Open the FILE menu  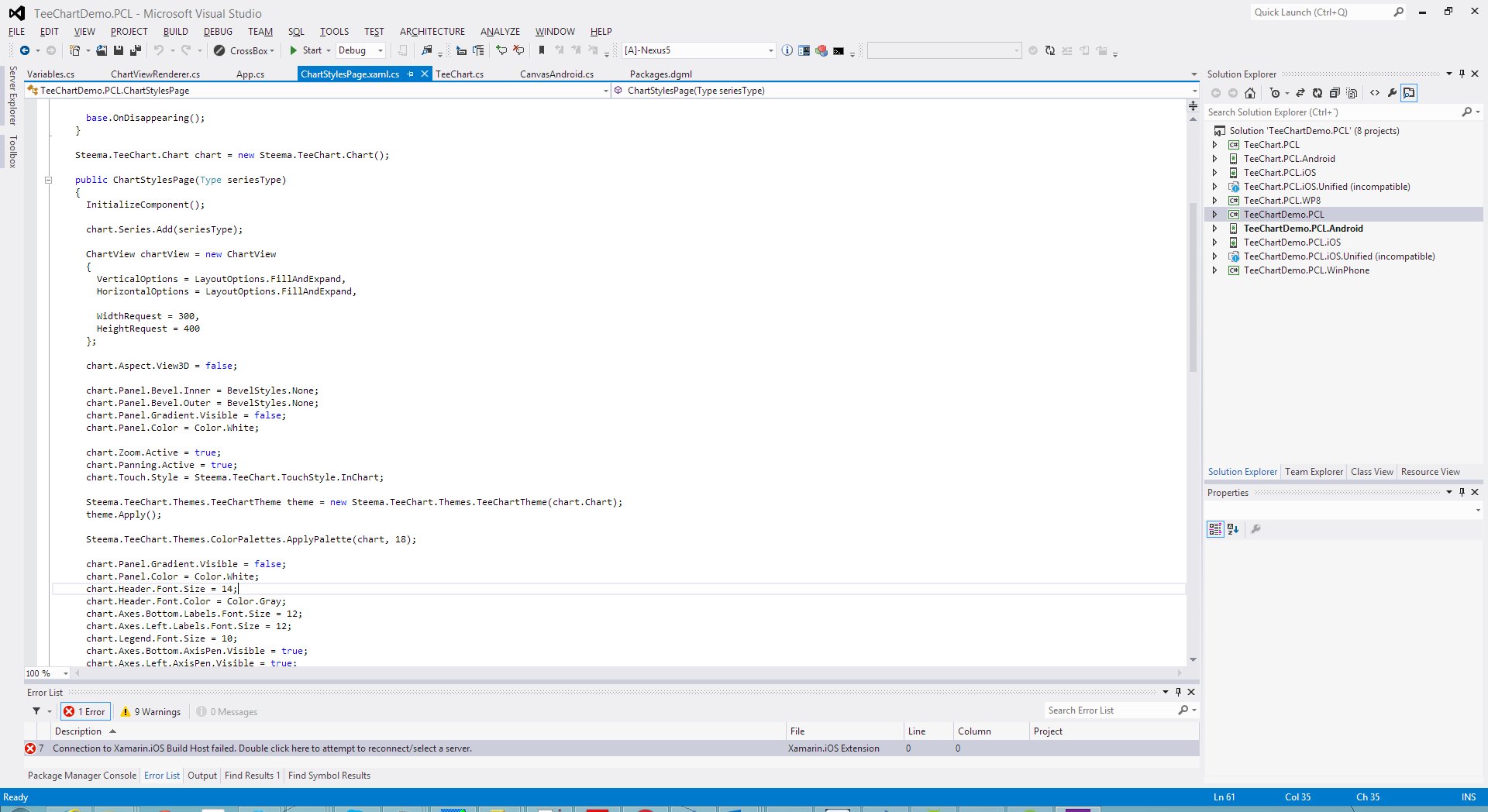click(16, 32)
